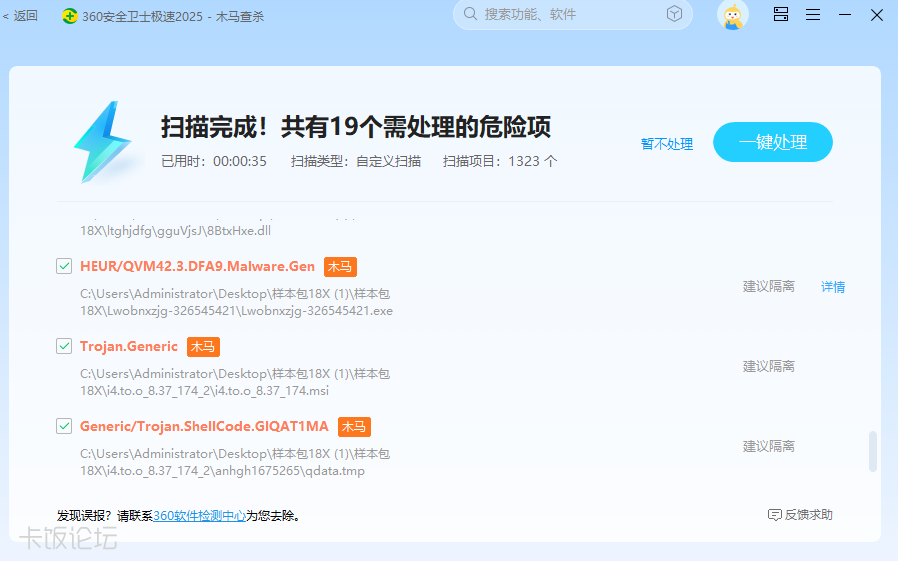898x561 pixels.
Task: Open the user avatar profile icon
Action: pos(733,15)
